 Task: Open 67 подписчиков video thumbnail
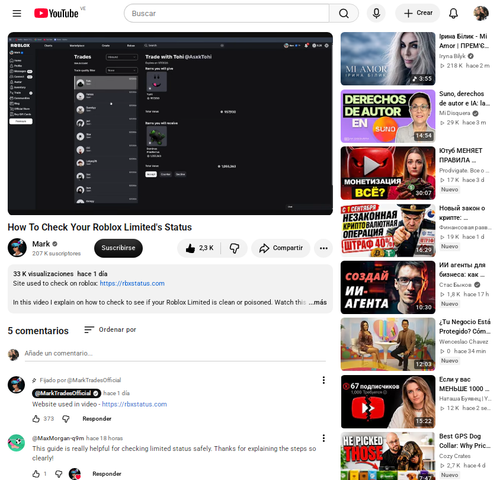point(388,402)
